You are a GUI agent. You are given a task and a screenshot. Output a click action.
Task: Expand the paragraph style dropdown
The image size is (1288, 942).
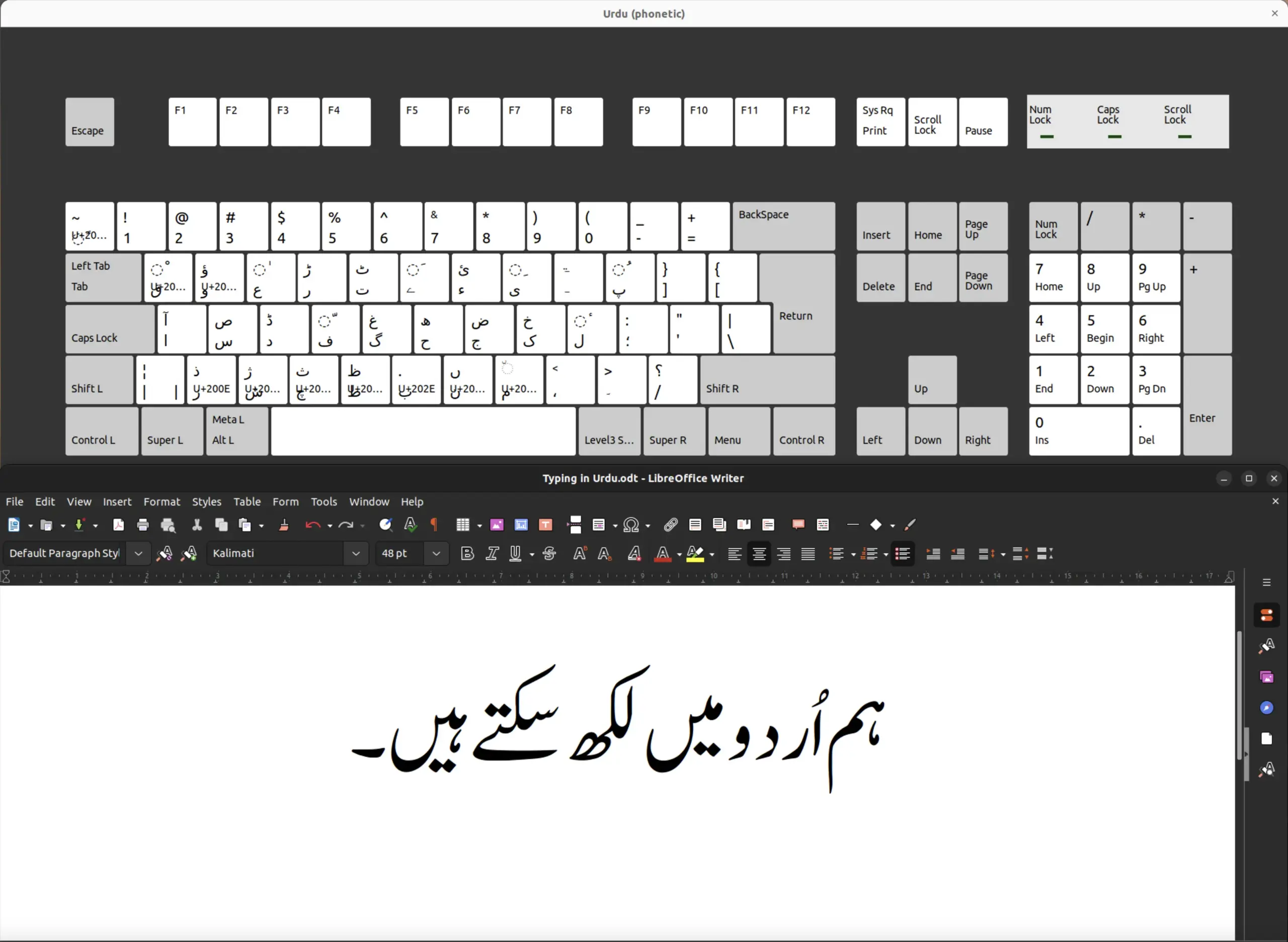point(139,553)
